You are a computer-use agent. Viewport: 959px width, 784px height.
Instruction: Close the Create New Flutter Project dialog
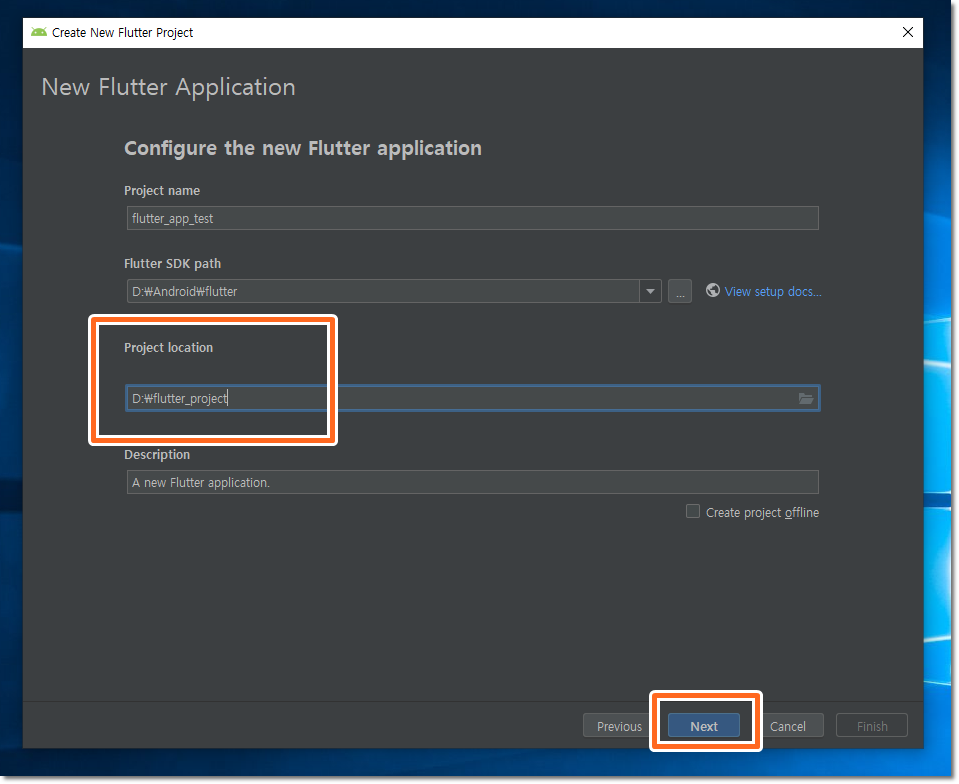click(908, 32)
